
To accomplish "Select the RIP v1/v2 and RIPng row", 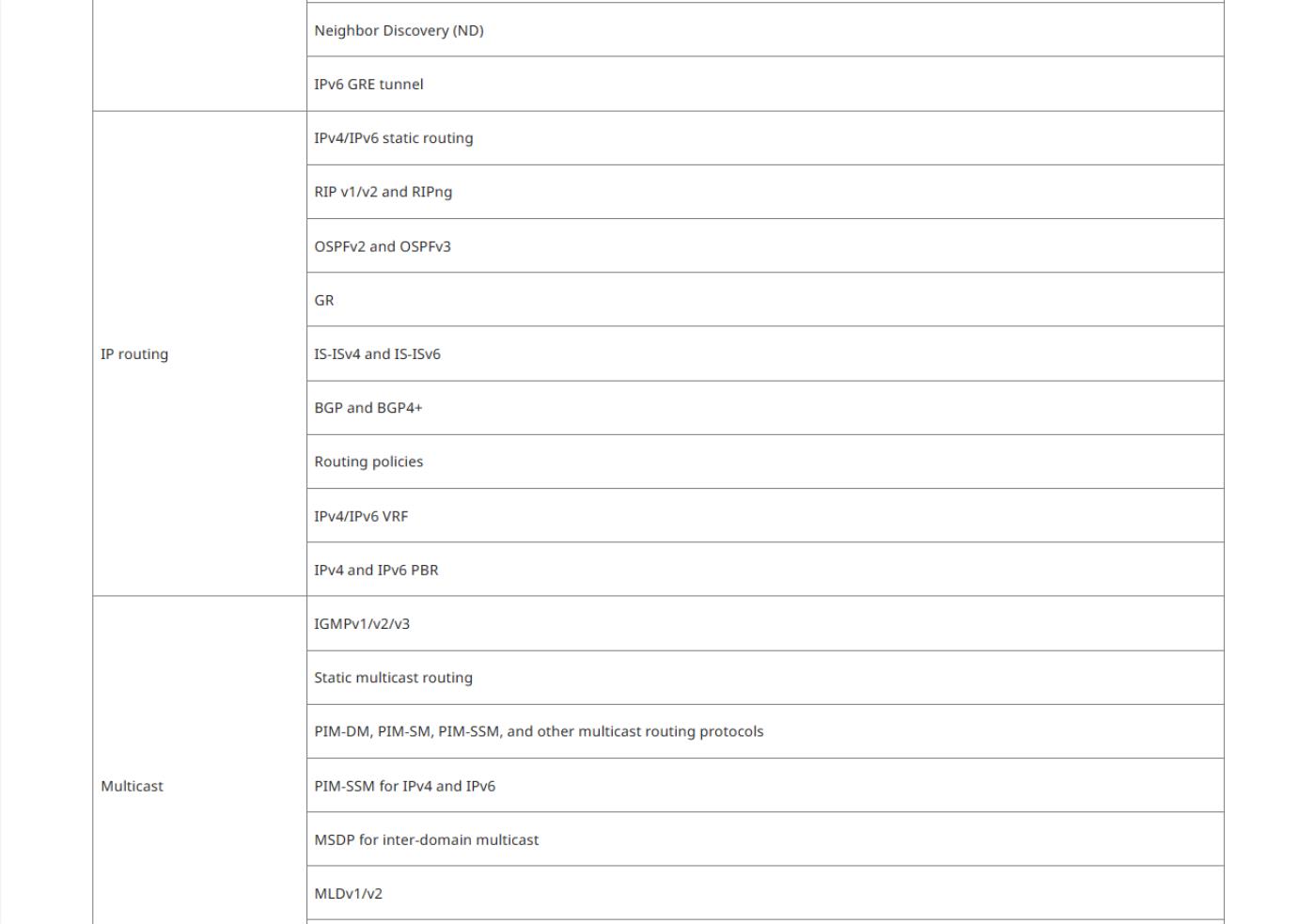I will click(765, 192).
